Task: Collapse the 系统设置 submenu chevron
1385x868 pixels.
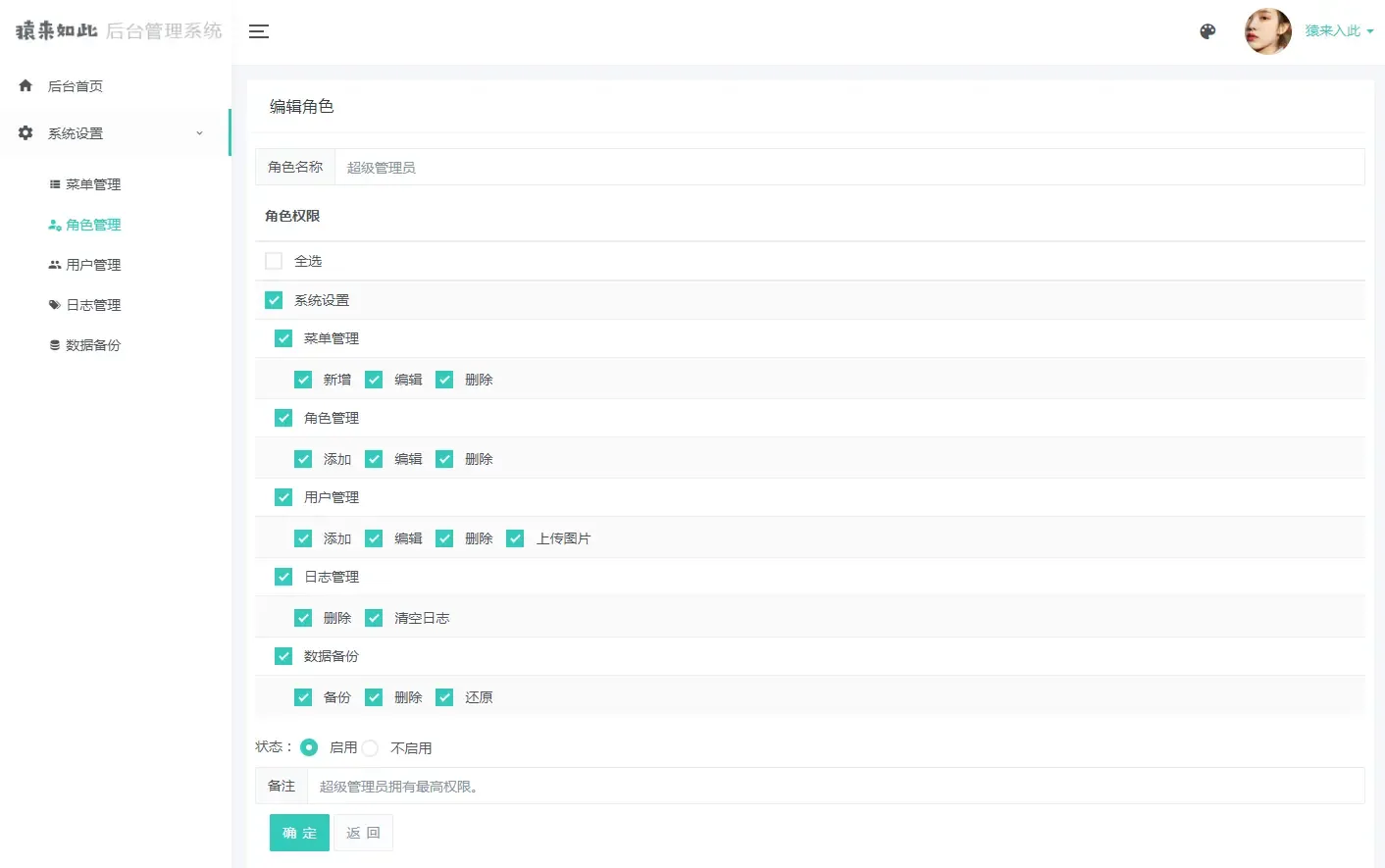Action: pos(199,132)
